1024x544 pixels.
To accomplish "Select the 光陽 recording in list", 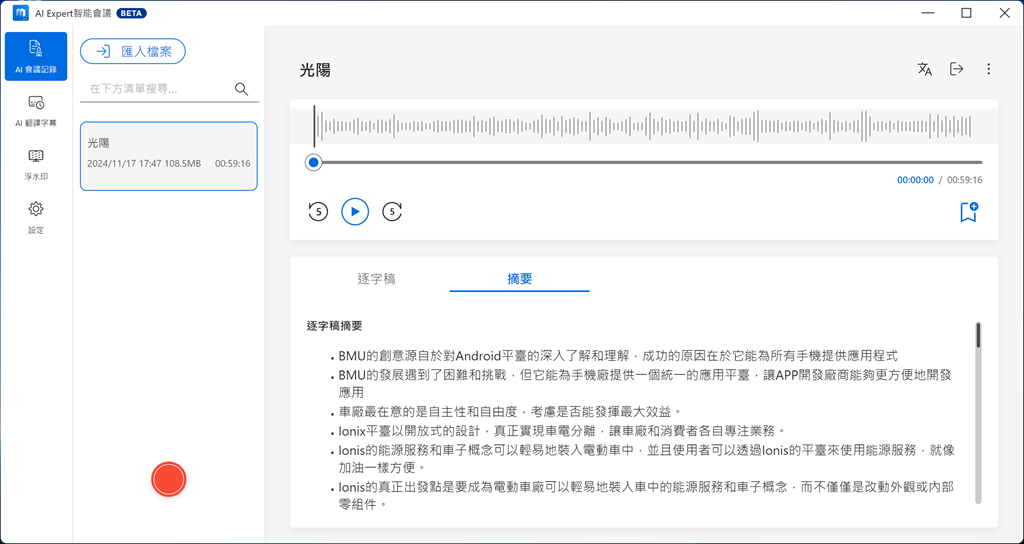I will tap(168, 156).
